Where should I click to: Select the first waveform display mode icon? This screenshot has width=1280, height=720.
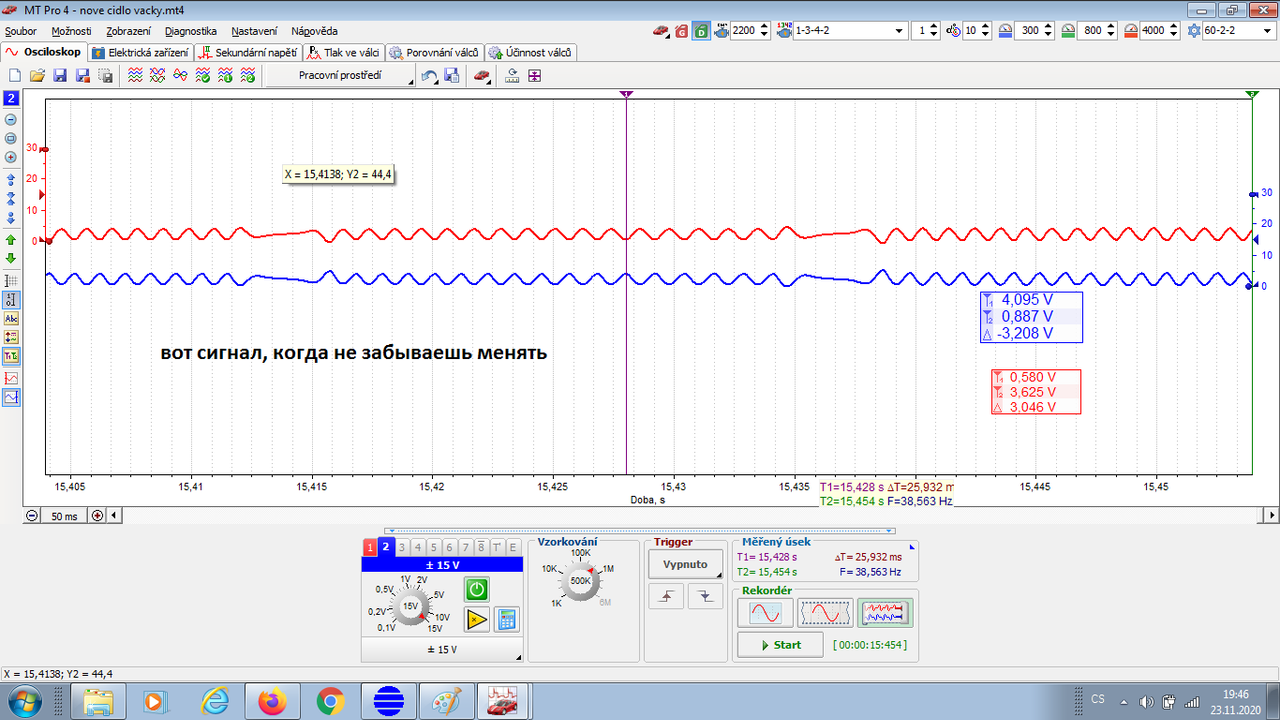(x=135, y=75)
